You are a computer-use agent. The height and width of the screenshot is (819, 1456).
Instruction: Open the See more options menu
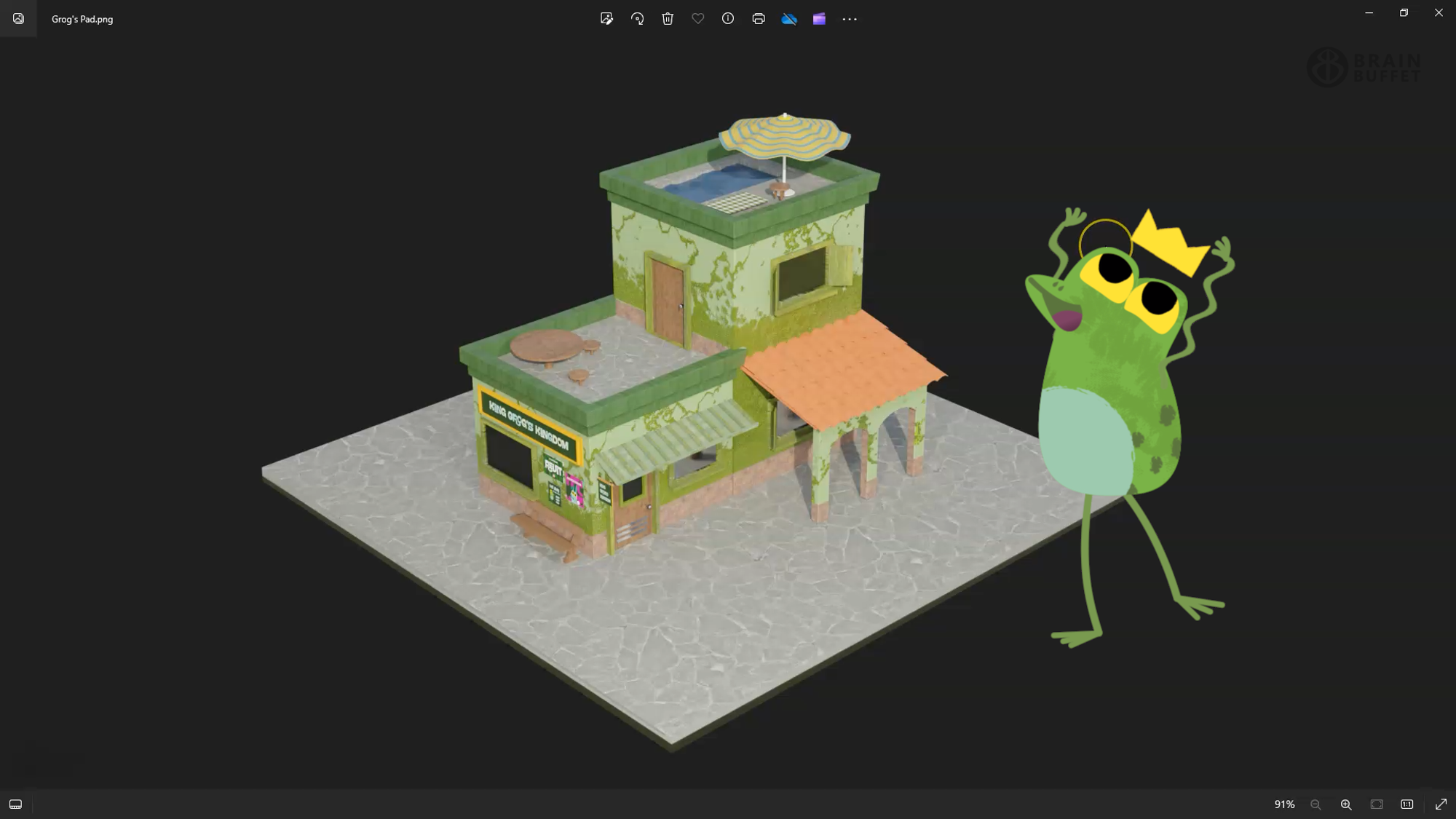click(x=850, y=19)
